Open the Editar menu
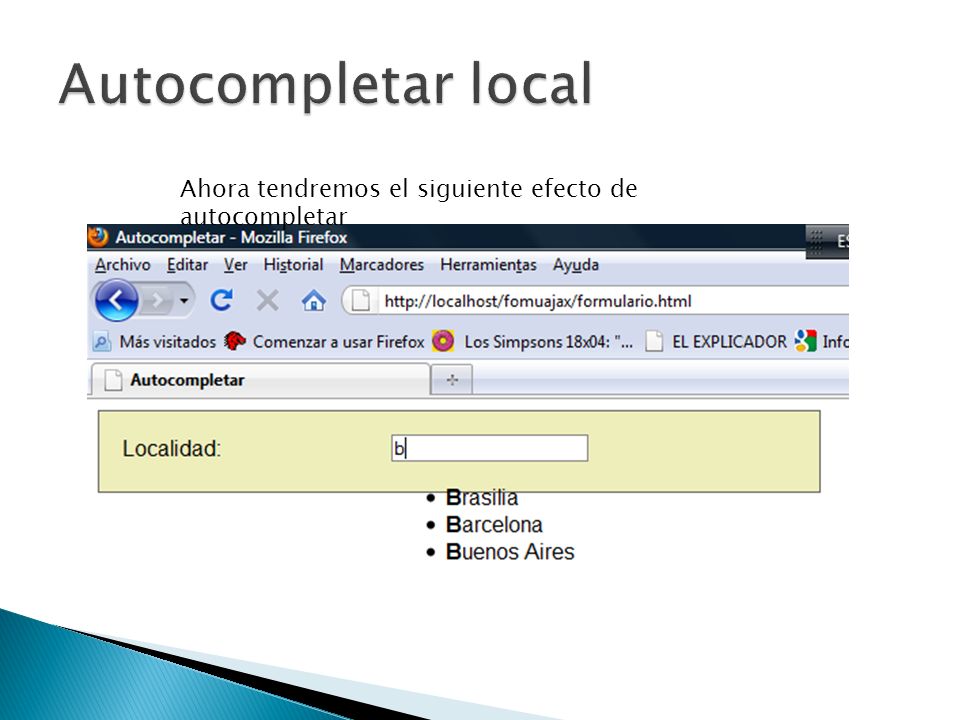The height and width of the screenshot is (720, 960). (x=187, y=265)
